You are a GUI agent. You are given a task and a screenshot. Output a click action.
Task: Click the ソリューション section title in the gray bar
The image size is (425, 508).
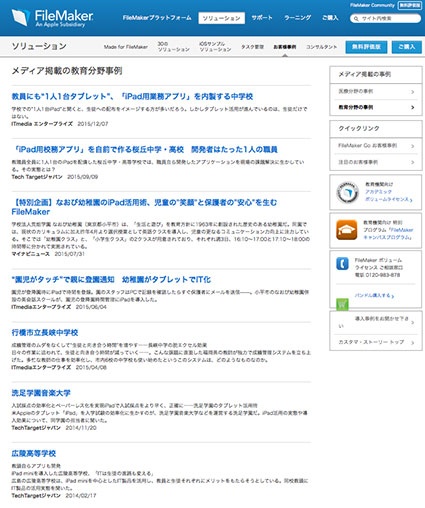pos(39,46)
